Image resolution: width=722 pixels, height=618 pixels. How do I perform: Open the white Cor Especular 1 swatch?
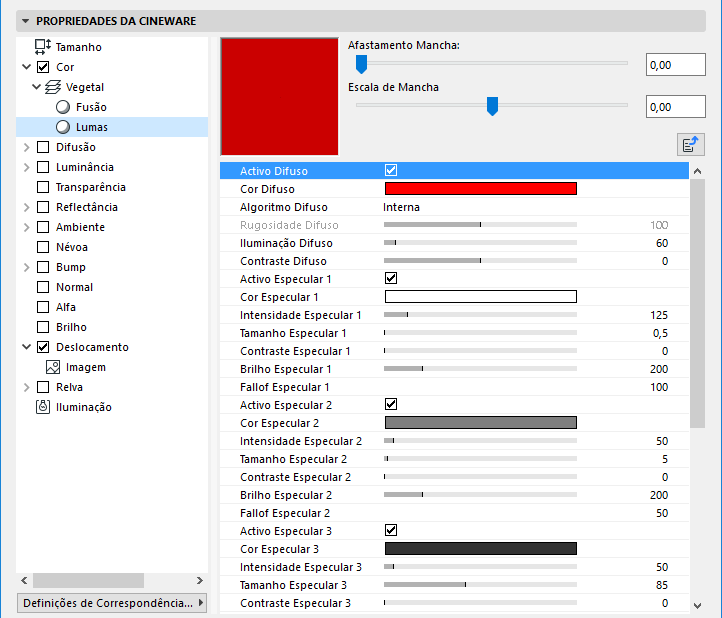click(x=481, y=297)
